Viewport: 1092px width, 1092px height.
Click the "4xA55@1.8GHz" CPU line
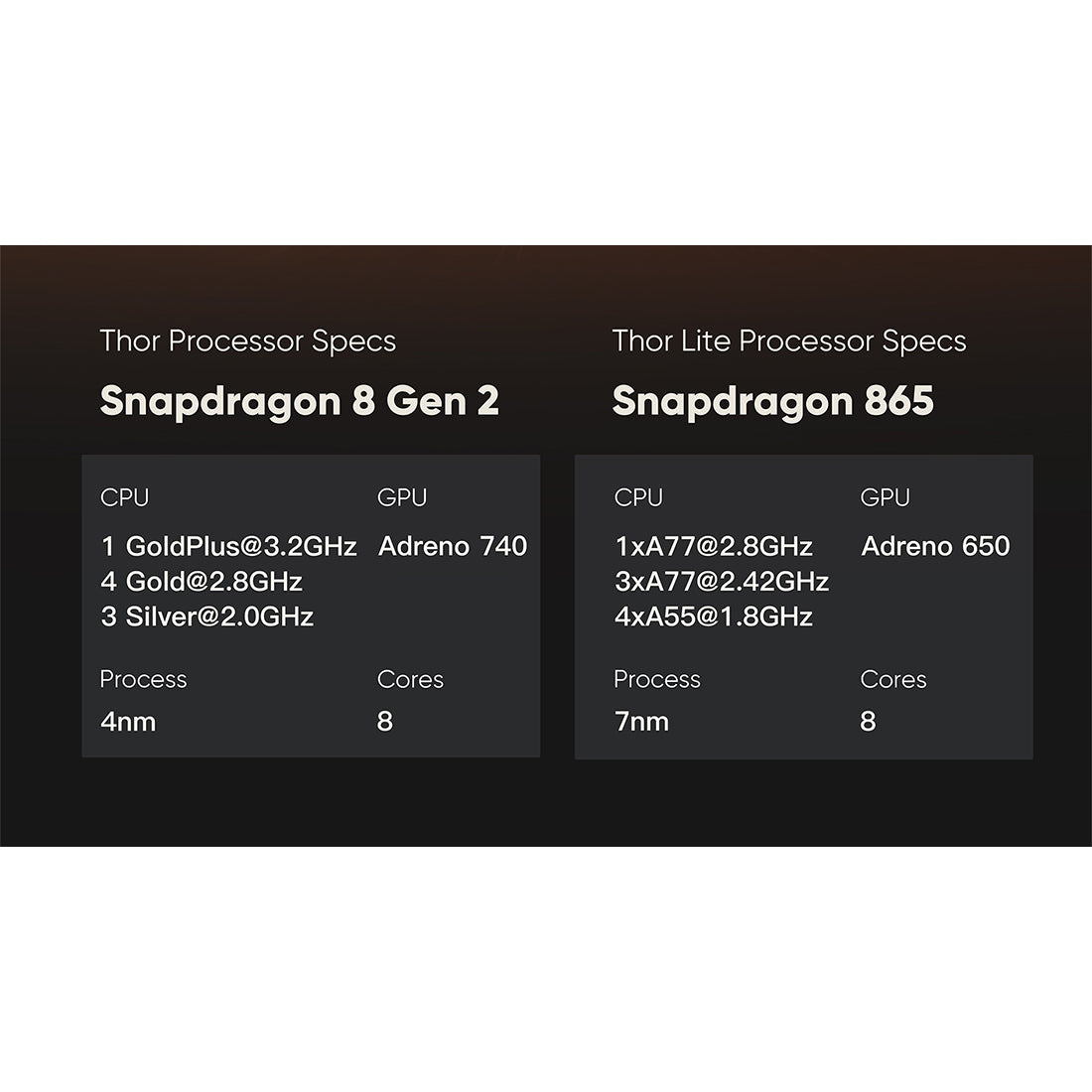click(x=713, y=616)
